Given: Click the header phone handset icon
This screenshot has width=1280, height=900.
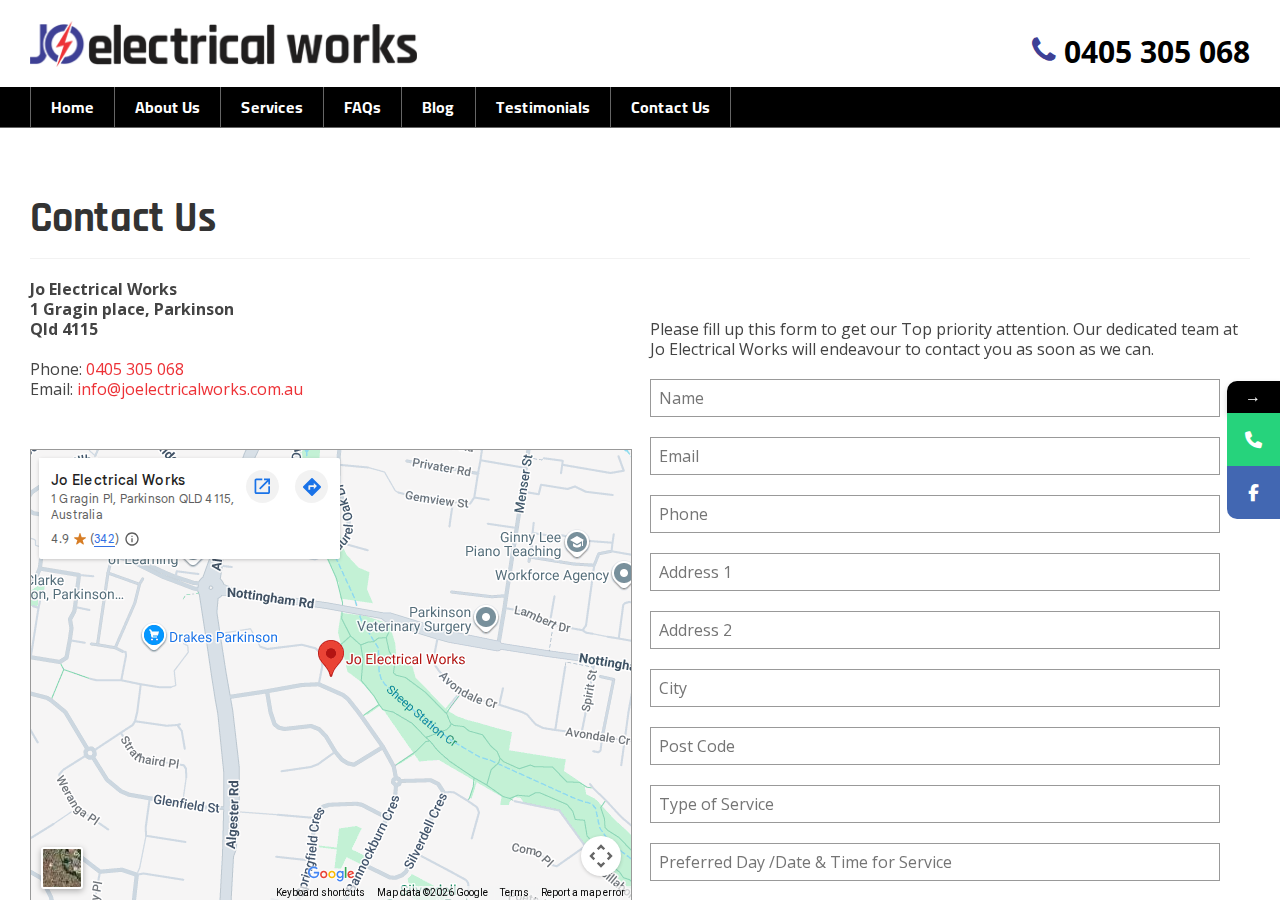Looking at the screenshot, I should [x=1043, y=49].
